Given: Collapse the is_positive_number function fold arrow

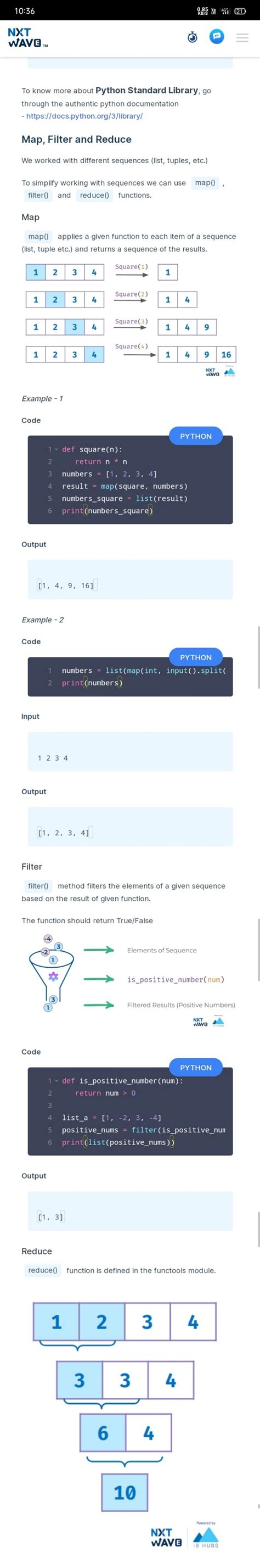Looking at the screenshot, I should click(x=56, y=1080).
